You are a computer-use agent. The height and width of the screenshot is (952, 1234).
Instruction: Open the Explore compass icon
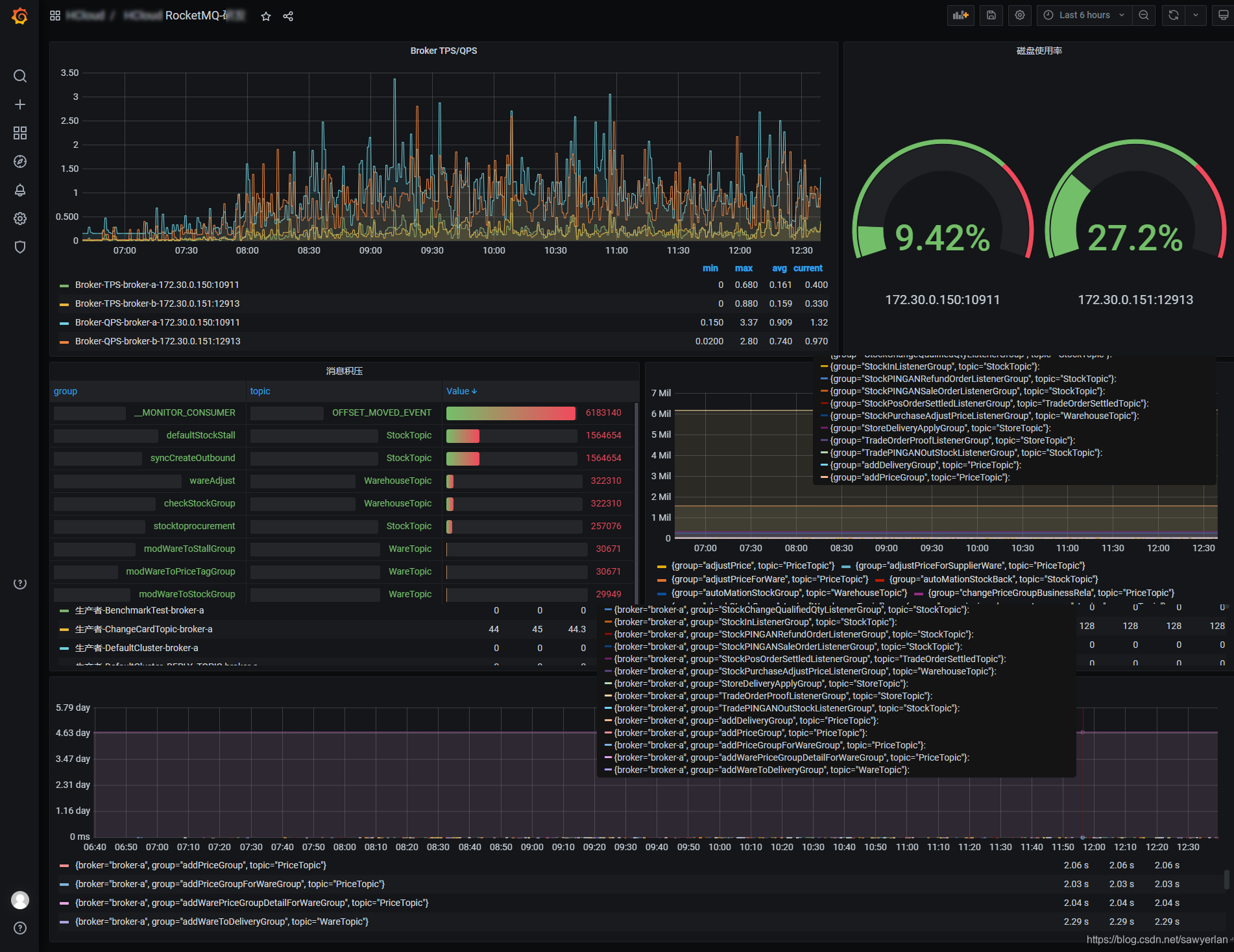click(x=20, y=161)
